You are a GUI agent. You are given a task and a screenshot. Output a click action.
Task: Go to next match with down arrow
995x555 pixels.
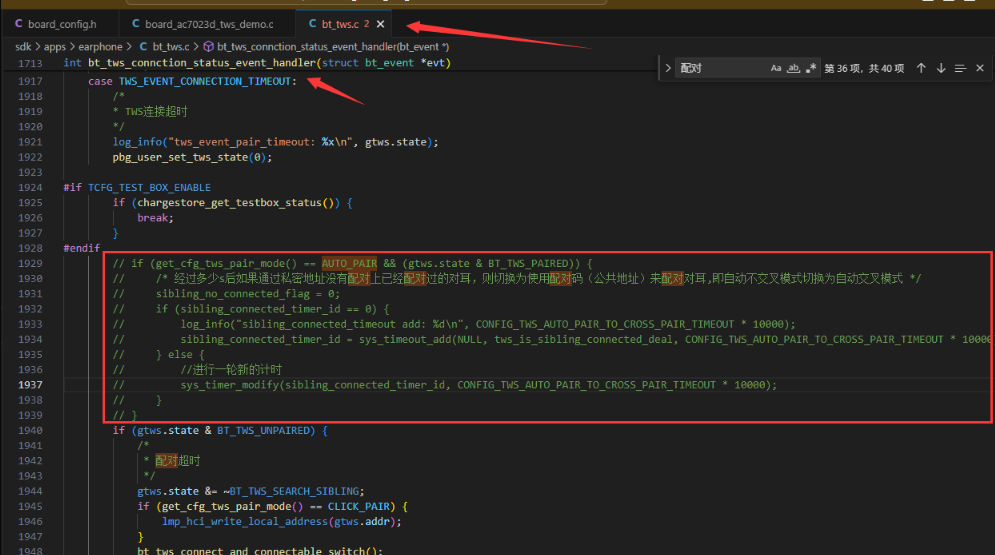tap(941, 68)
